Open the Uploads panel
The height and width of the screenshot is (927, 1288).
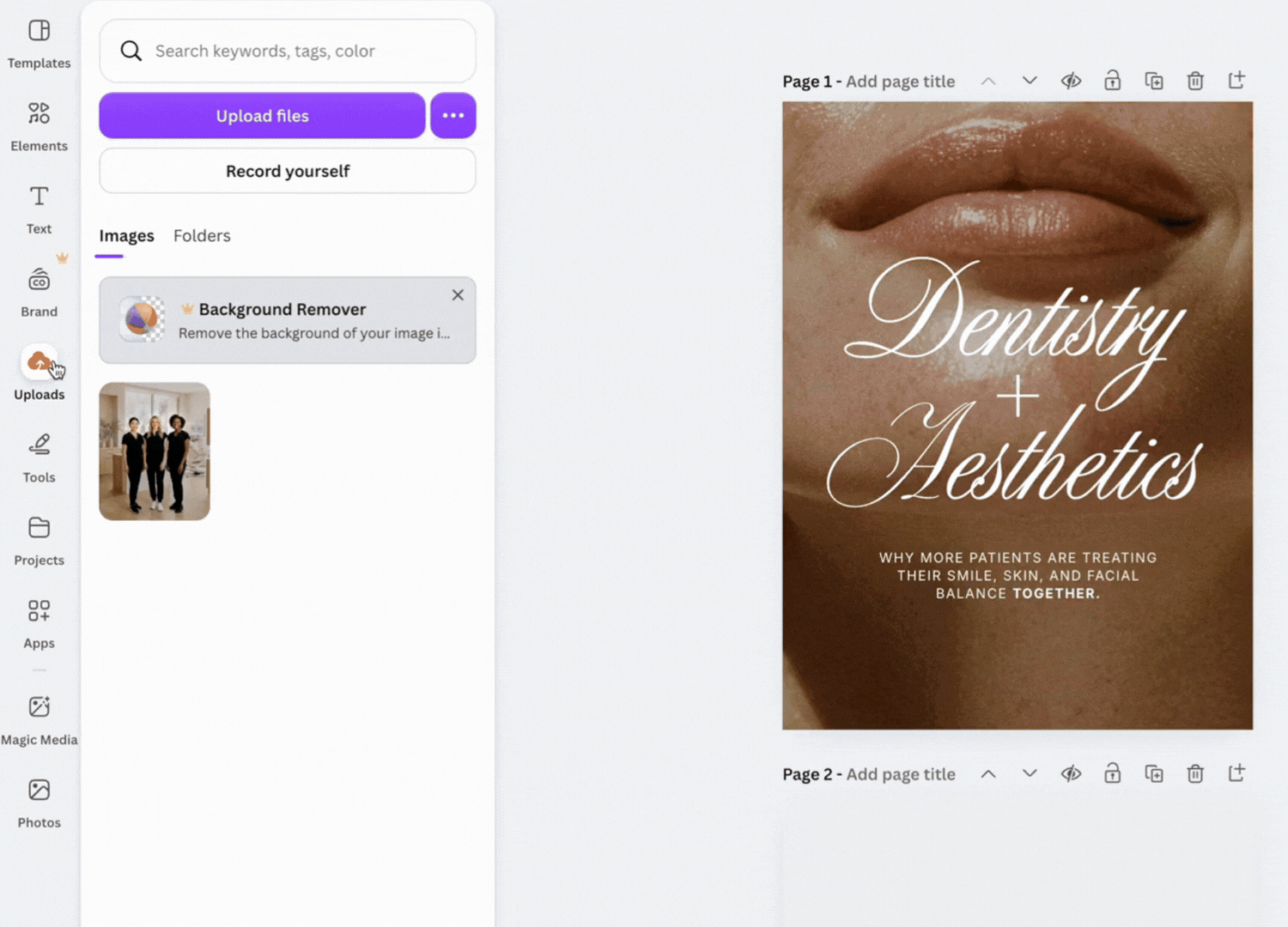pos(39,375)
